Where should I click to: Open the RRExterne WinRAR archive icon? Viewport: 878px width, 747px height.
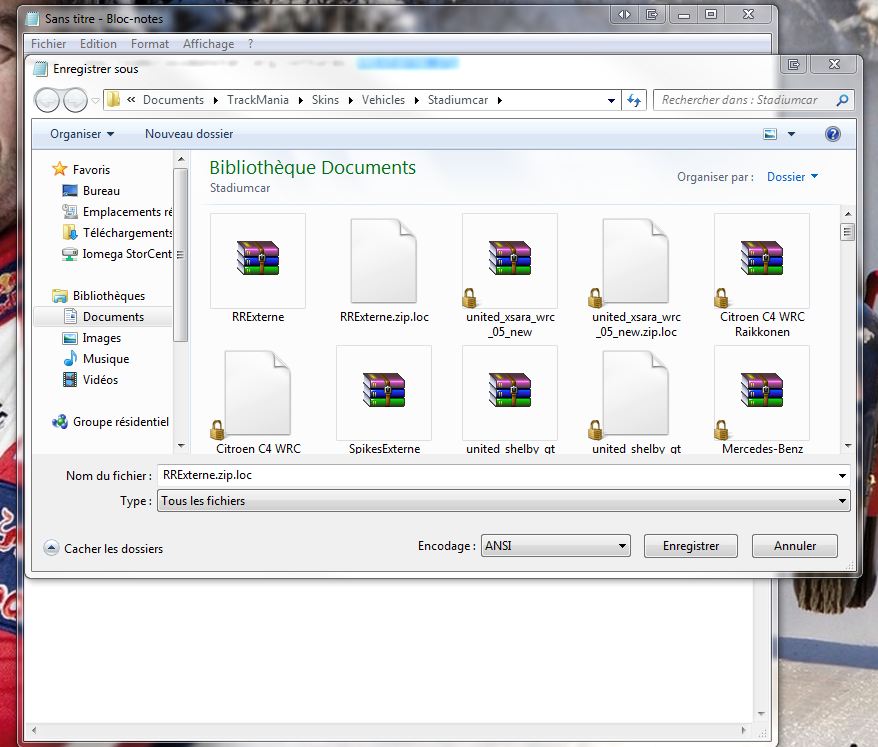click(258, 258)
